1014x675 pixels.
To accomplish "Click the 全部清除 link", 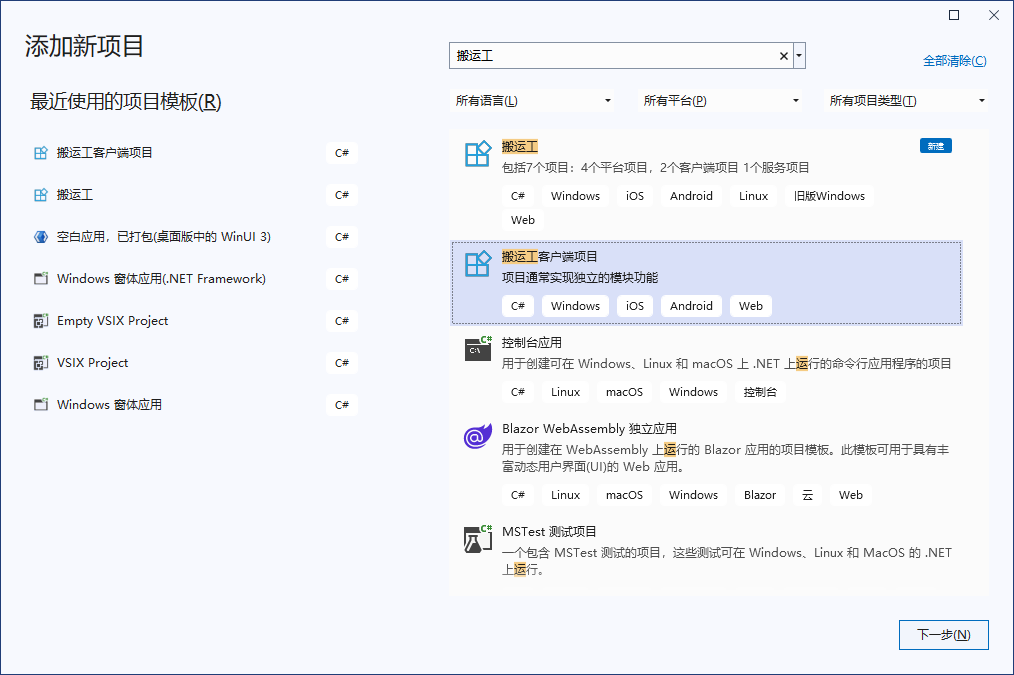I will tap(955, 61).
